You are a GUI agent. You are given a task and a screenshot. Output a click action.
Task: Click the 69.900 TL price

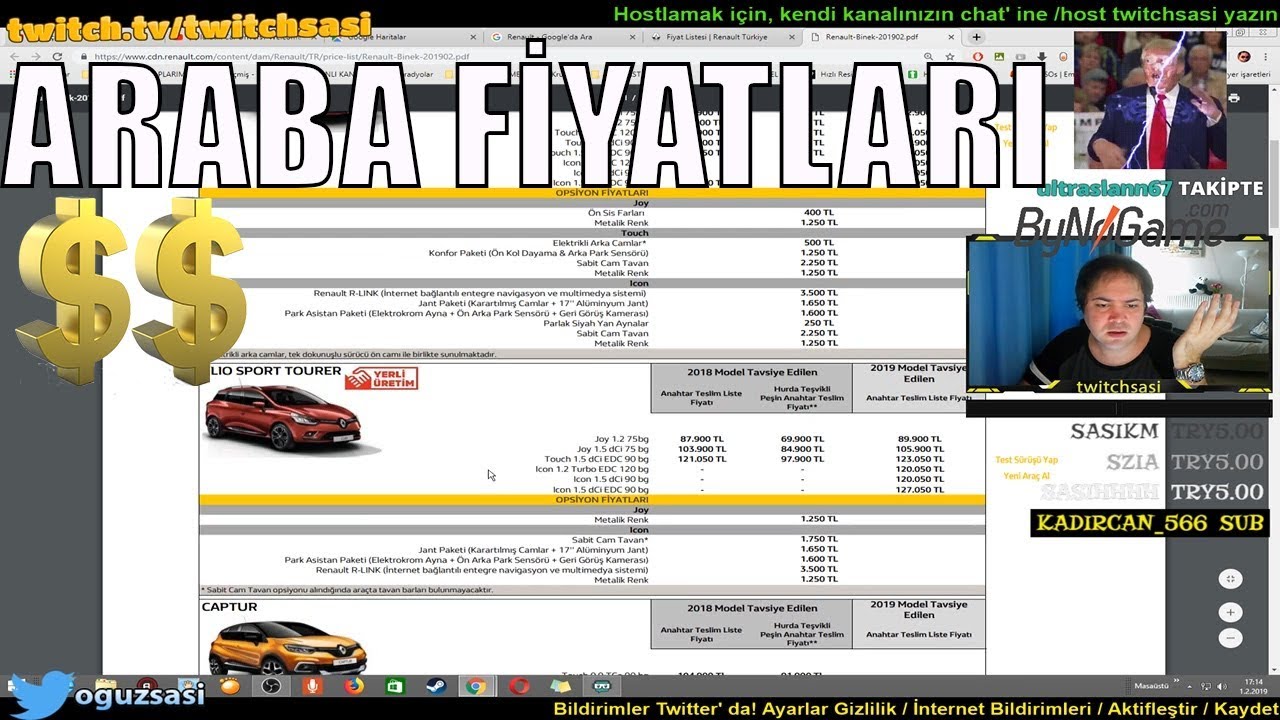tap(802, 439)
